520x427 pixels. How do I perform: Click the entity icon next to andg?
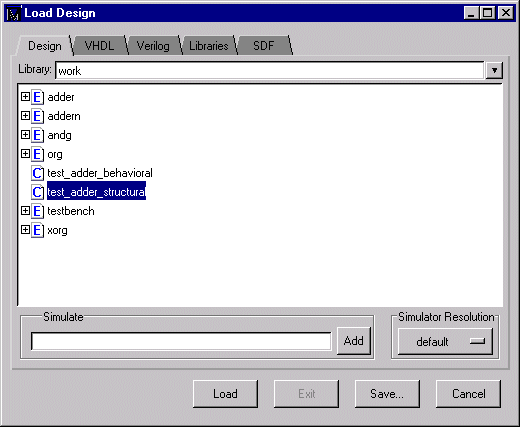37,135
